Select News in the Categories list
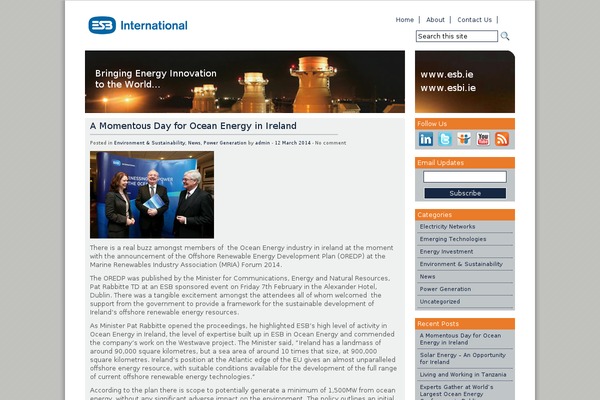Viewport: 600px width, 400px height. click(x=427, y=276)
